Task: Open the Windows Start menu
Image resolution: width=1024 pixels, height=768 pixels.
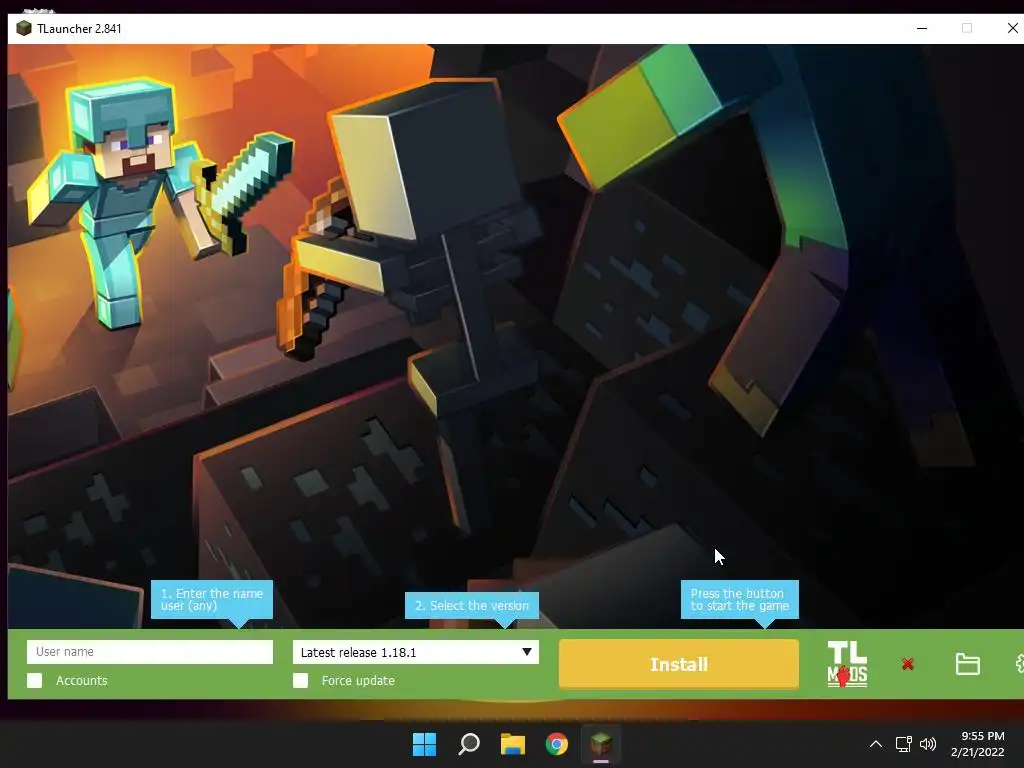Action: pos(424,744)
